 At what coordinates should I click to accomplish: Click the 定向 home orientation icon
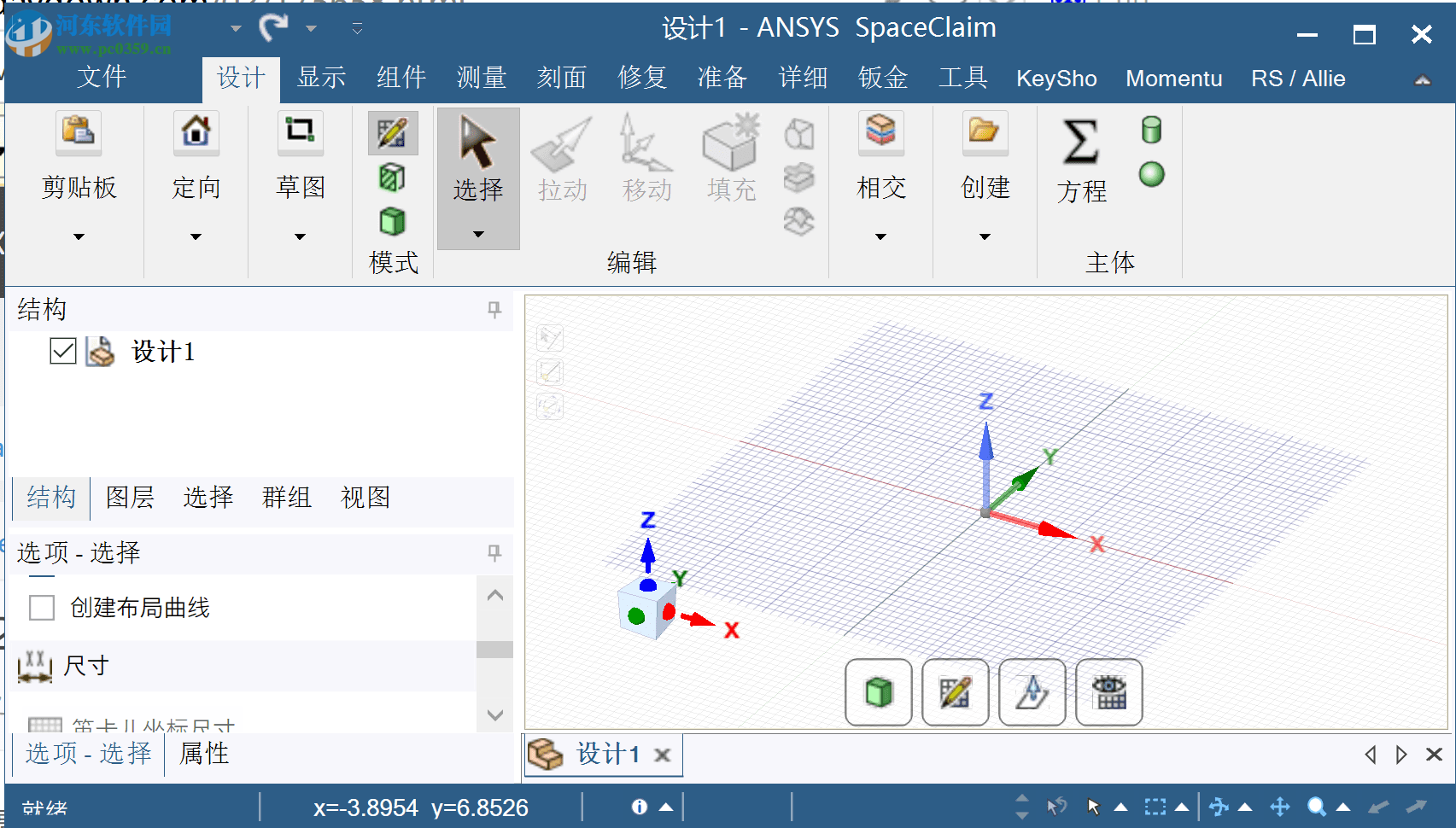coord(196,131)
